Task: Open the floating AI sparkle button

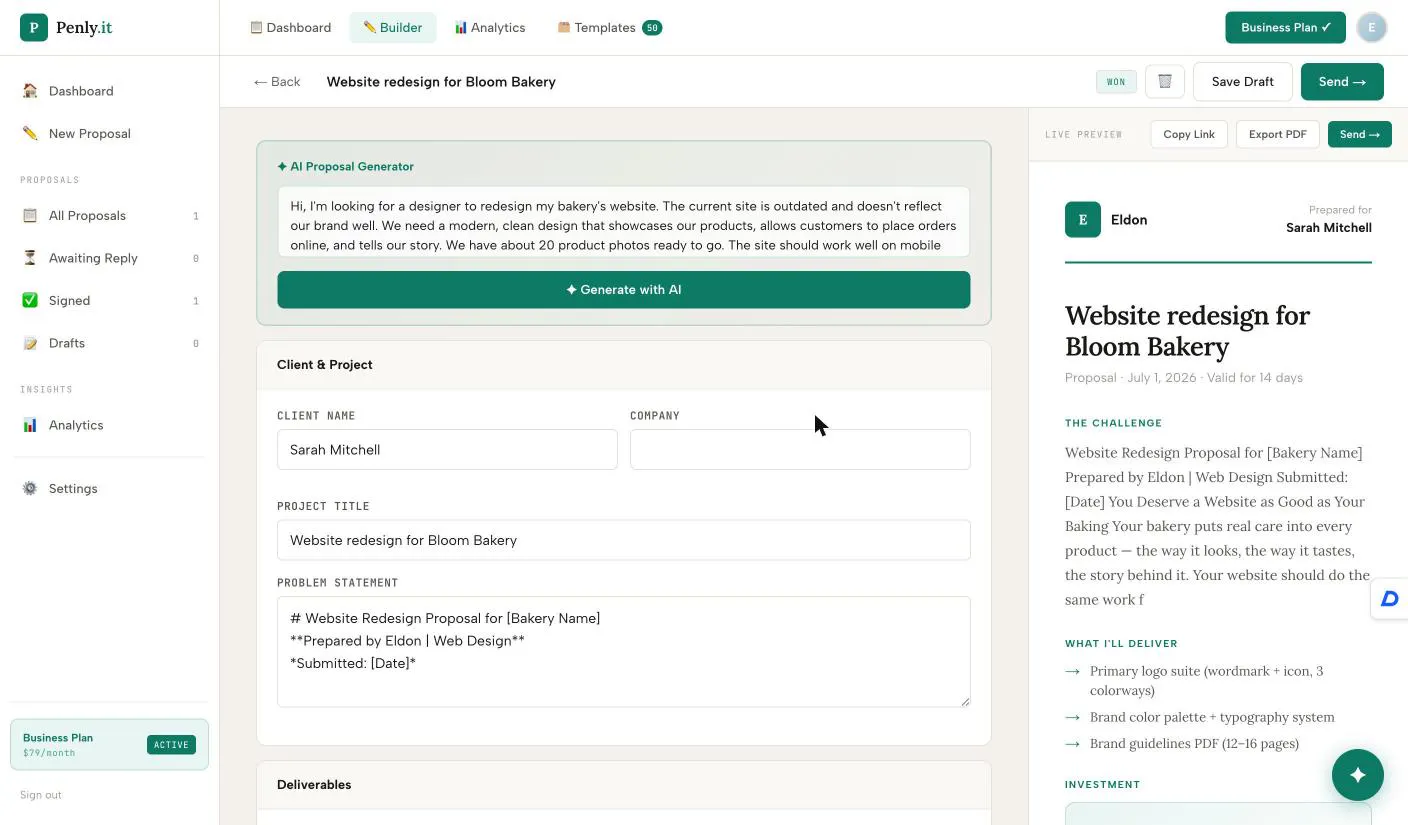Action: click(x=1358, y=775)
